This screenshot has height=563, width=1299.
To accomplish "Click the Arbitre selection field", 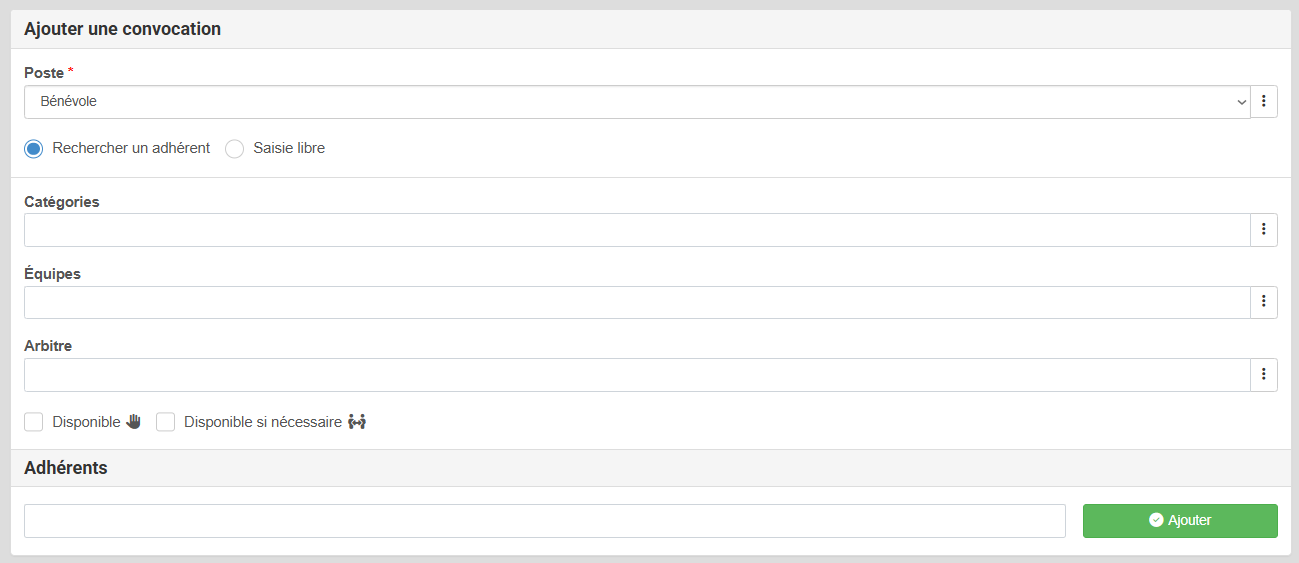I will point(636,375).
